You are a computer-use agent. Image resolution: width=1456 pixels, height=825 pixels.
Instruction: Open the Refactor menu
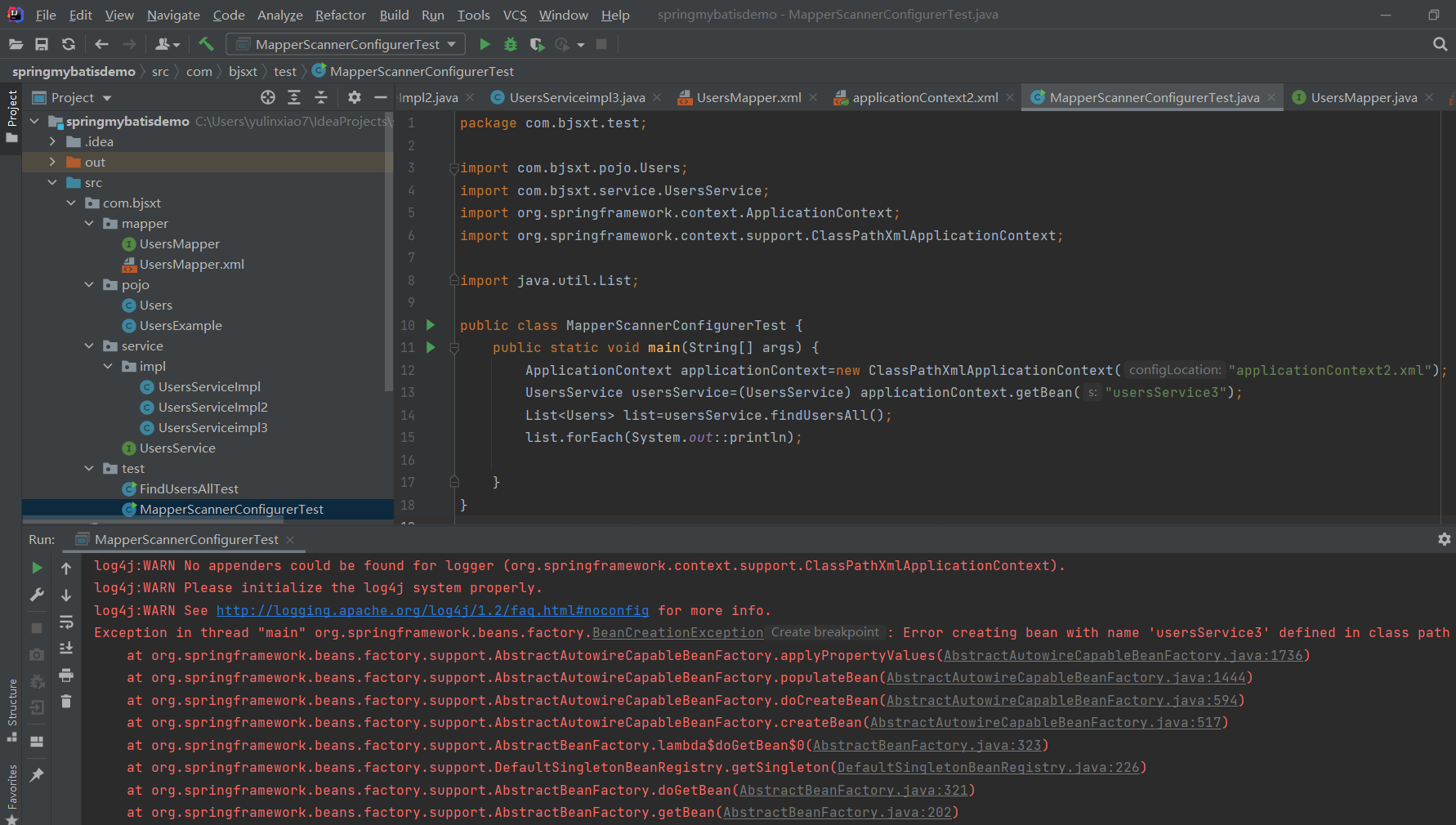point(341,15)
